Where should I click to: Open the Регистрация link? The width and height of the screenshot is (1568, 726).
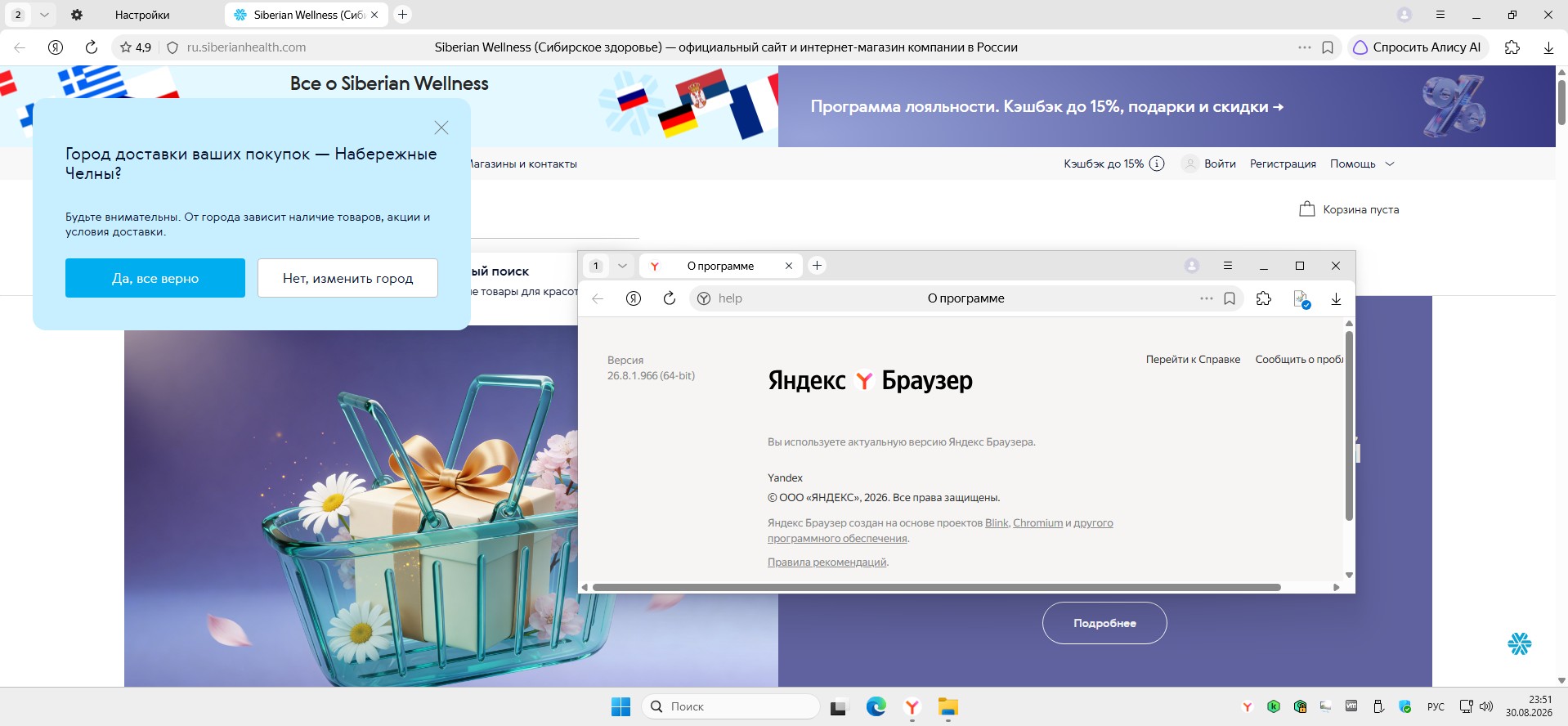[1283, 164]
